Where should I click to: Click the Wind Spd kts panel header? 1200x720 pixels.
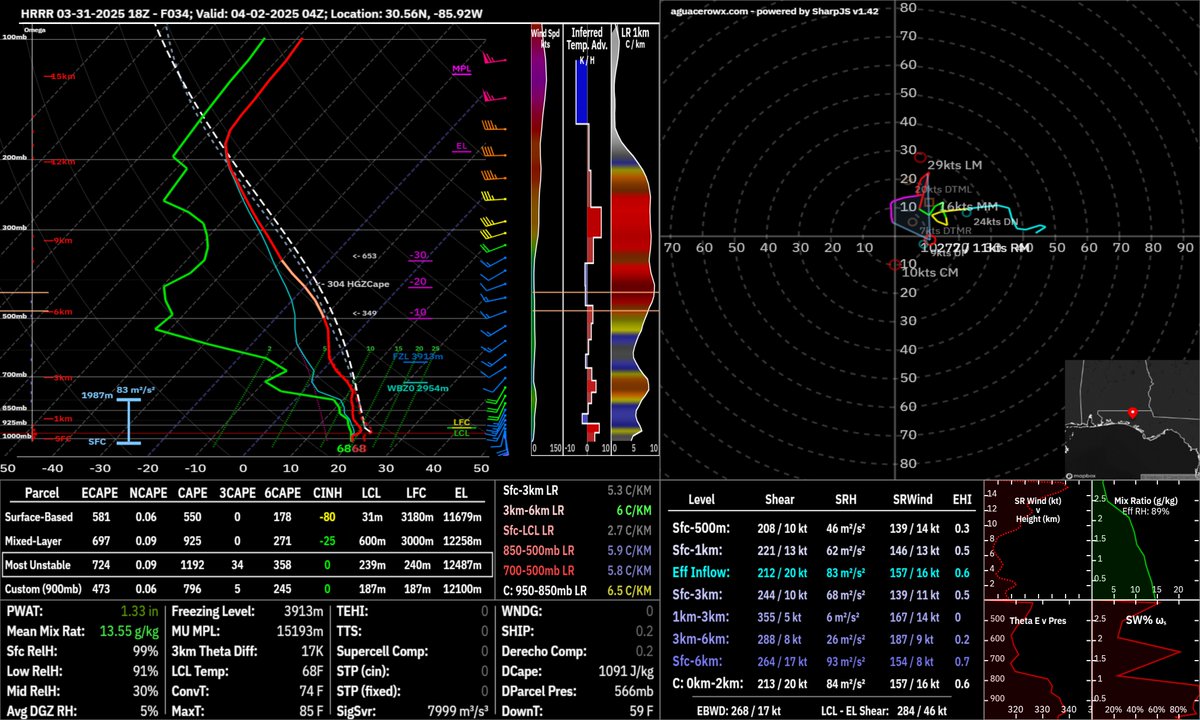pyautogui.click(x=545, y=38)
